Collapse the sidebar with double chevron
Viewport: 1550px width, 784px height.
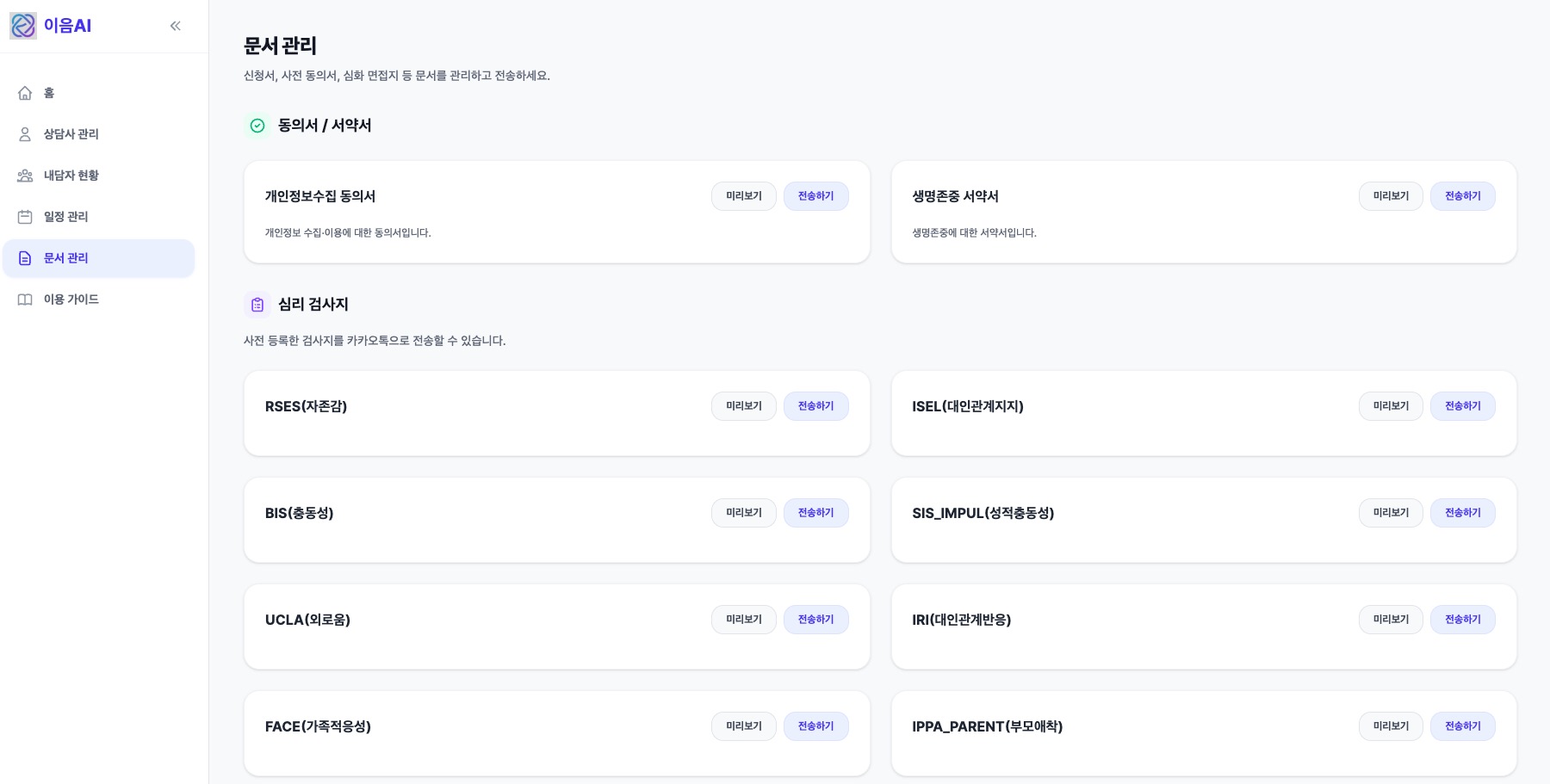click(x=176, y=26)
